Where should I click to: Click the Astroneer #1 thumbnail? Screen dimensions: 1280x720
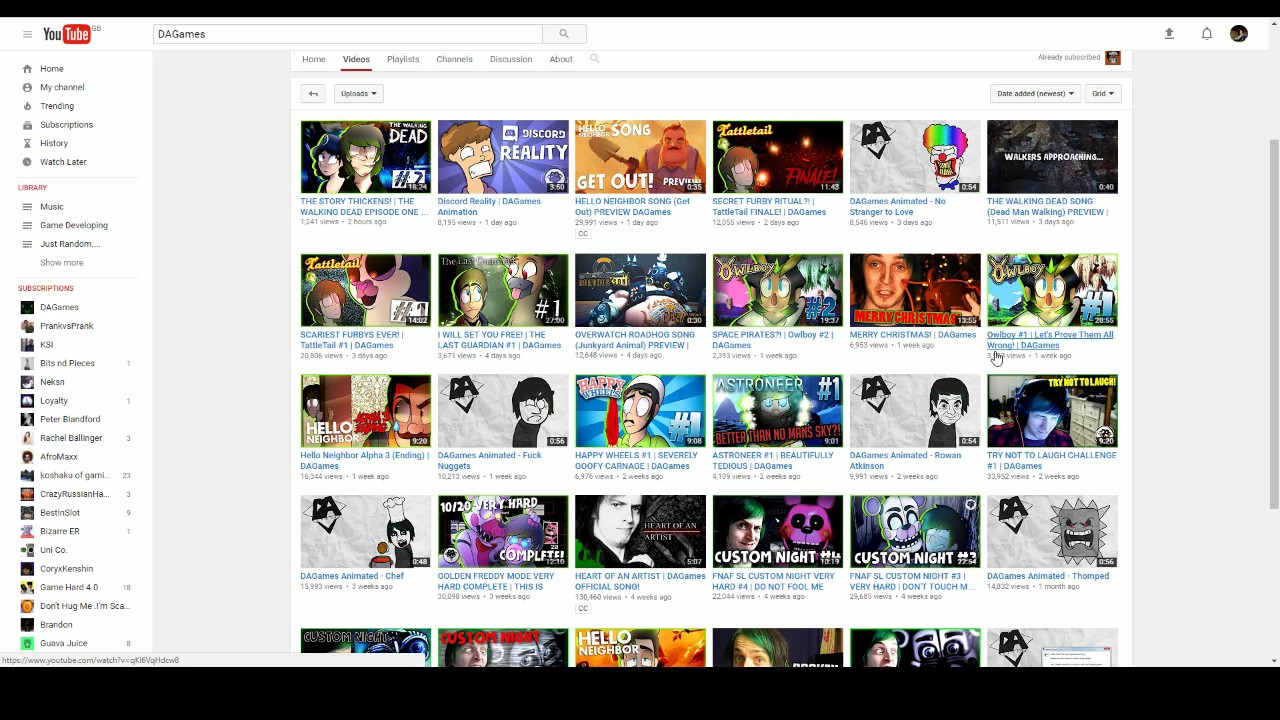click(x=778, y=411)
